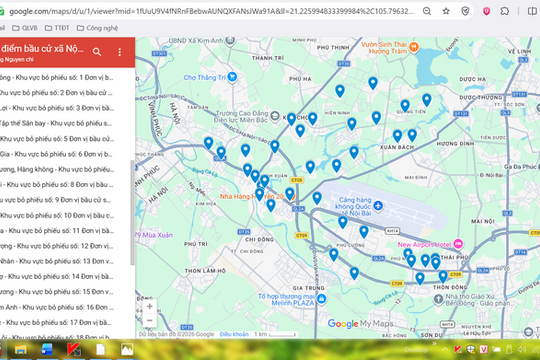This screenshot has height=360, width=540.
Task: Click the sidebar list vertical scrollbar
Action: 132,213
